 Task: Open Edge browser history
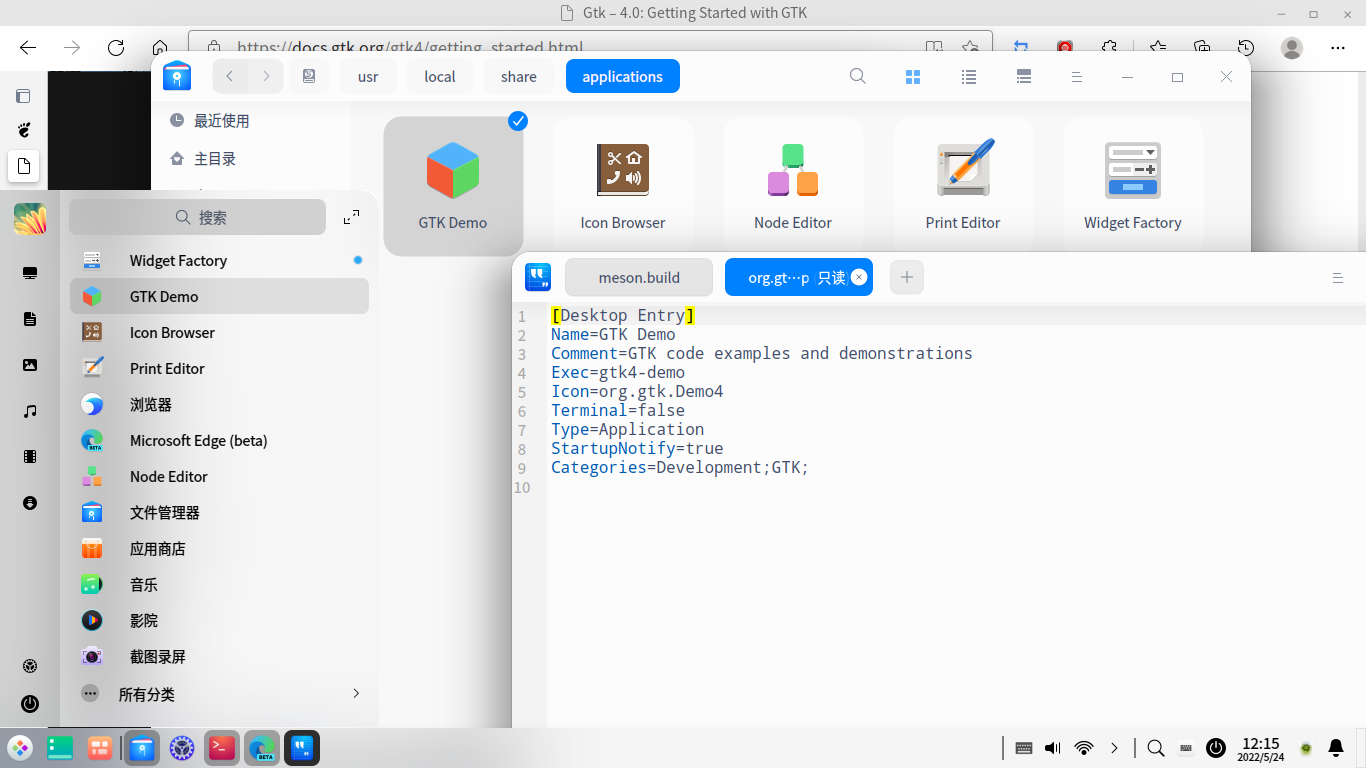(x=1246, y=48)
